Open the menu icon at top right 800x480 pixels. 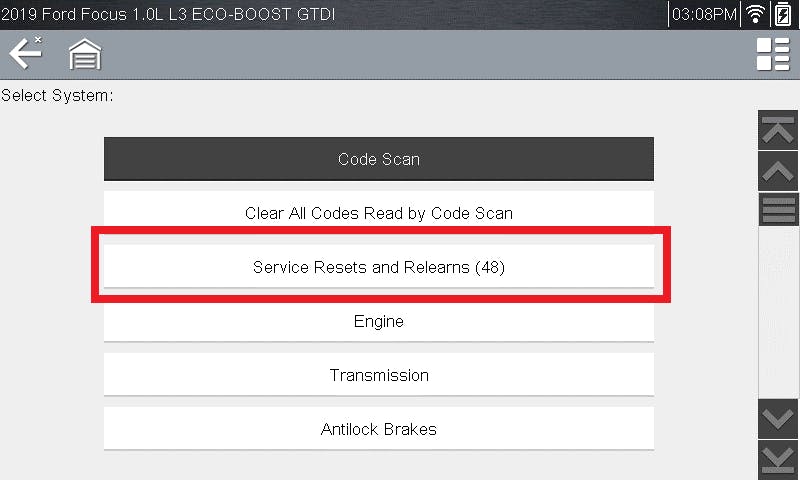click(773, 54)
